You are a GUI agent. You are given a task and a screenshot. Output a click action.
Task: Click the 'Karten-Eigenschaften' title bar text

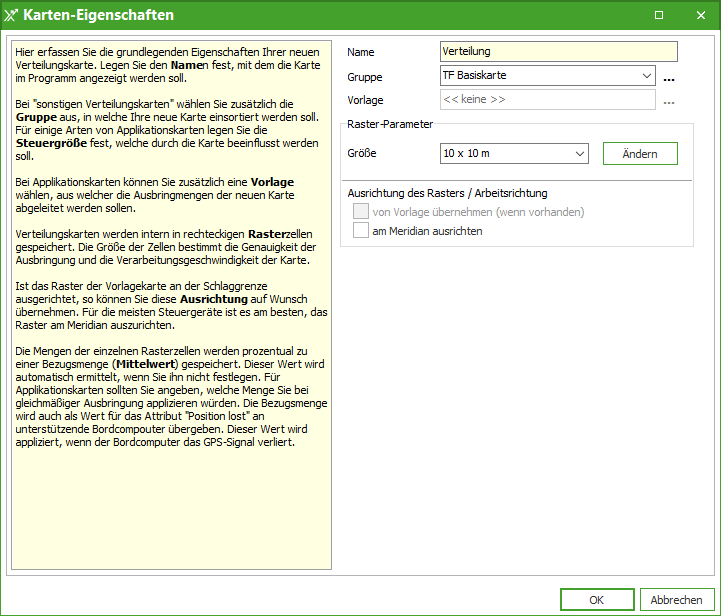click(98, 15)
